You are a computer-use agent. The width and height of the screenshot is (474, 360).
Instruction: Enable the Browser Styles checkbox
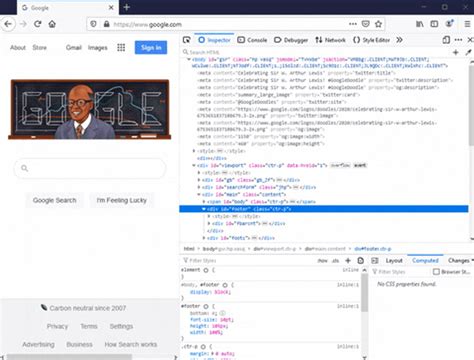436,272
